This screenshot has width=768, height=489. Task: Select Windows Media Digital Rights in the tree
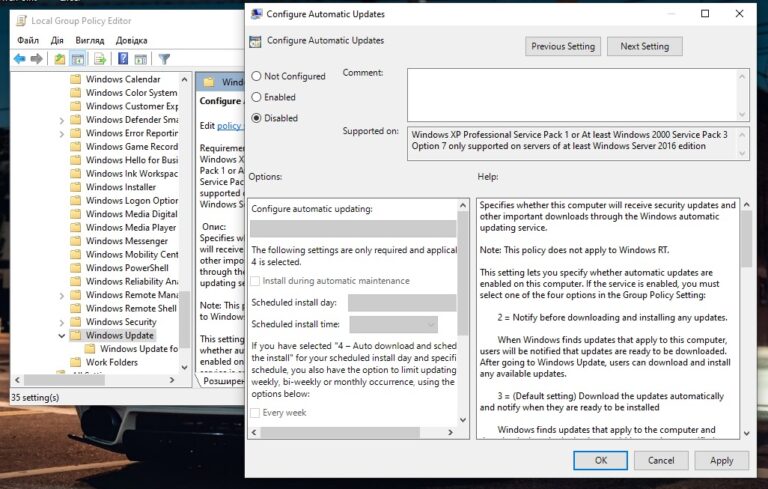tap(132, 214)
